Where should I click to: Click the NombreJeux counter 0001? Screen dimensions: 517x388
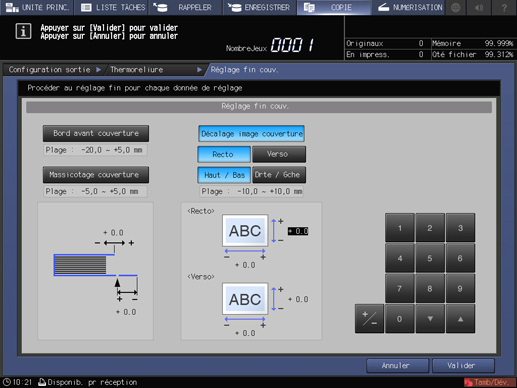(292, 45)
